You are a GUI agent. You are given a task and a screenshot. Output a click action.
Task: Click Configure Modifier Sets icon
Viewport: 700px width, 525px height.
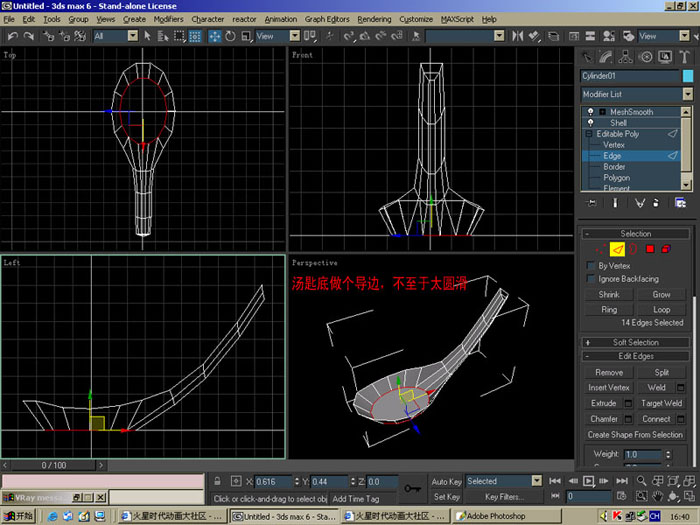coord(680,203)
